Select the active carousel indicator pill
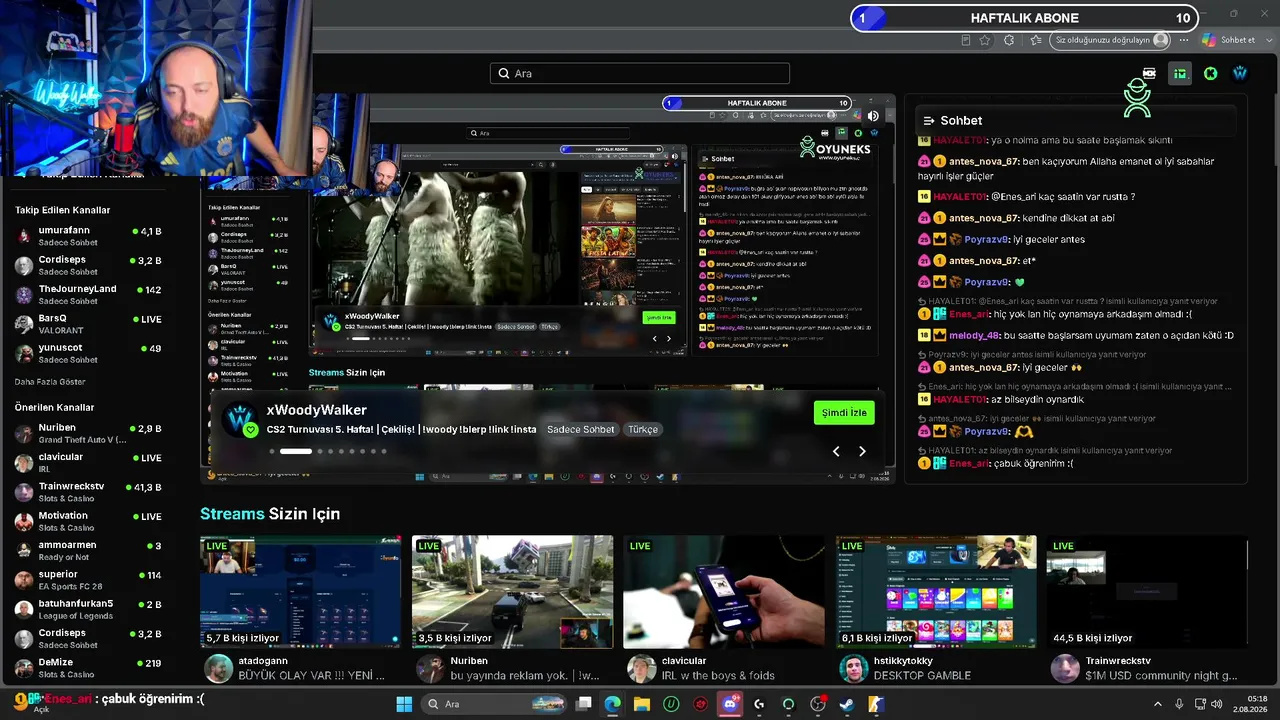Viewport: 1280px width, 720px height. 295,451
